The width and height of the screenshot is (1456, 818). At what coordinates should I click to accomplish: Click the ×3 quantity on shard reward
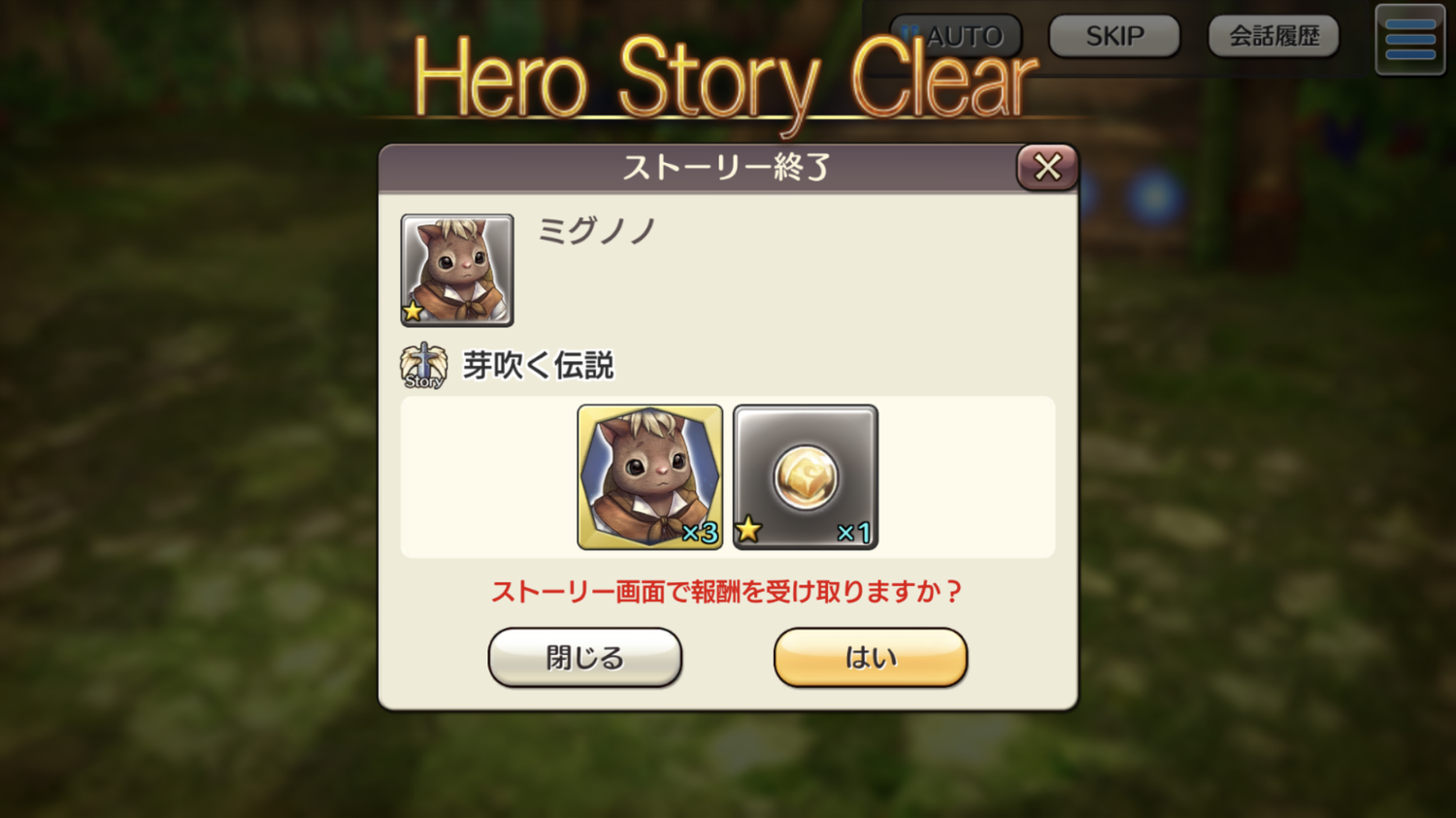point(699,533)
